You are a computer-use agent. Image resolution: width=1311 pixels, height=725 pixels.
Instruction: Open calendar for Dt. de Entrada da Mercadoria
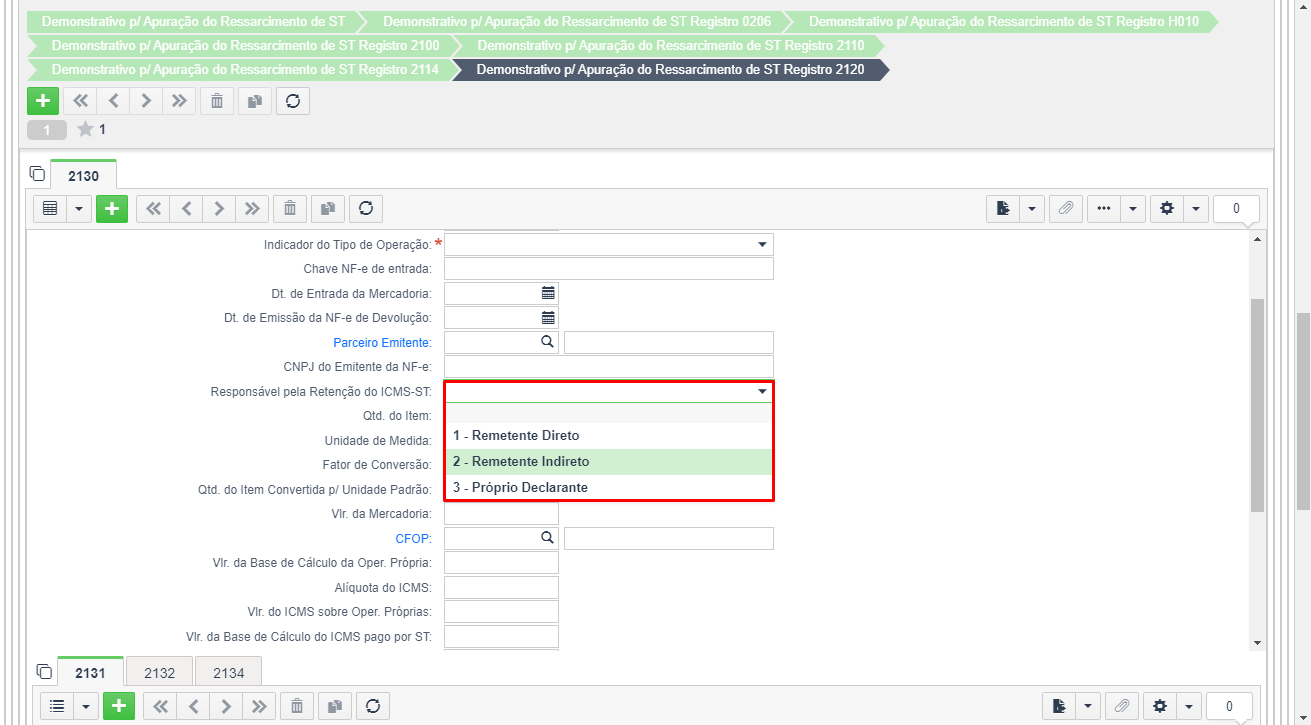[x=548, y=293]
